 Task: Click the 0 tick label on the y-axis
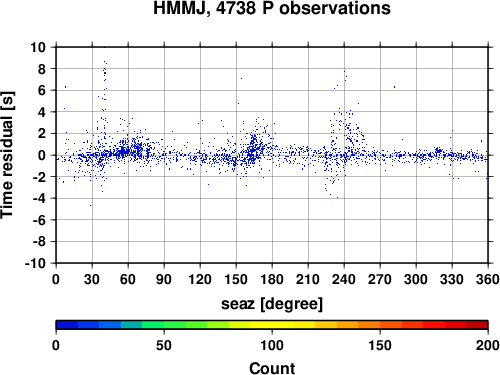[42, 155]
